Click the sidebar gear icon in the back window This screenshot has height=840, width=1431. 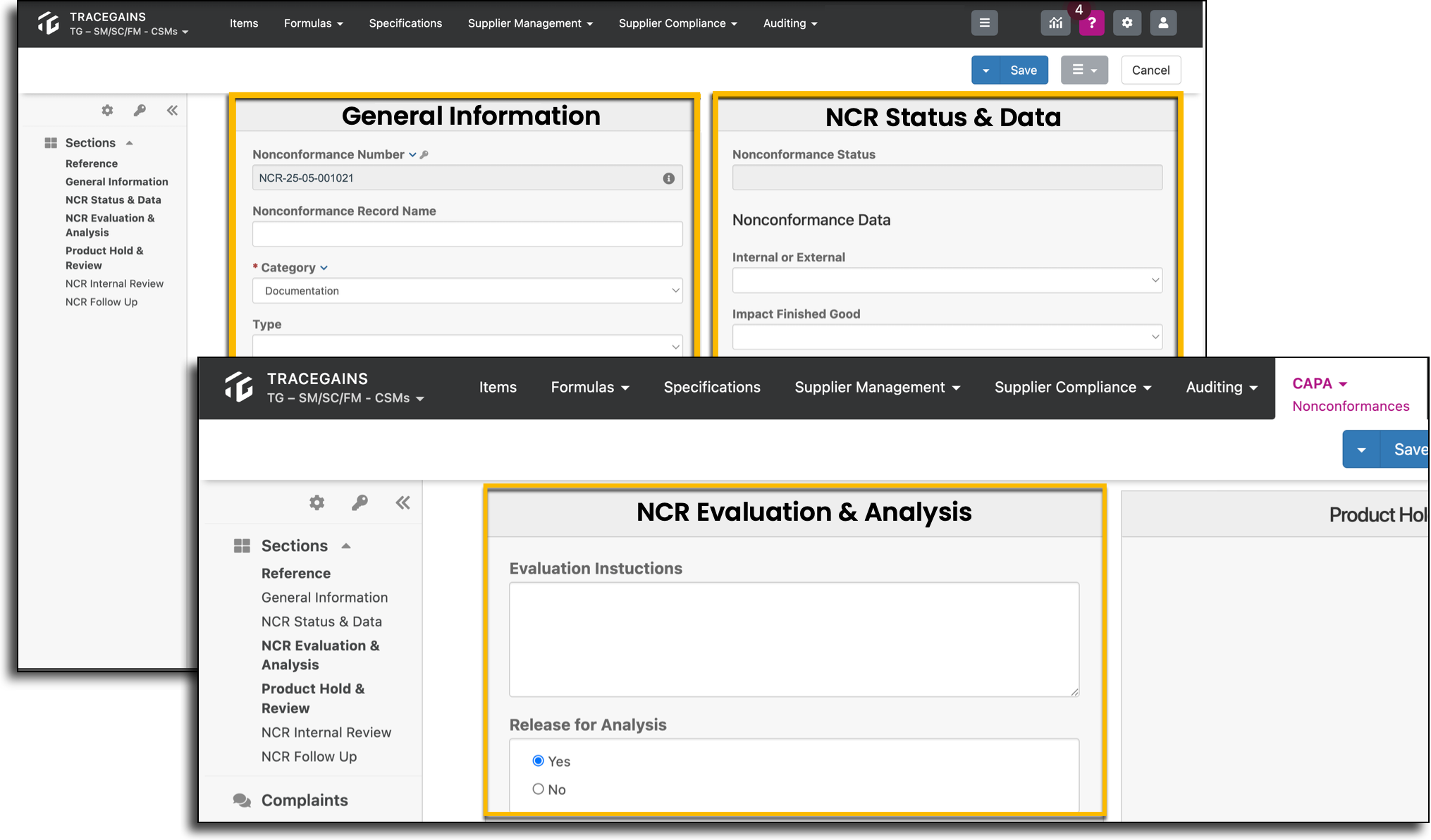pyautogui.click(x=107, y=110)
